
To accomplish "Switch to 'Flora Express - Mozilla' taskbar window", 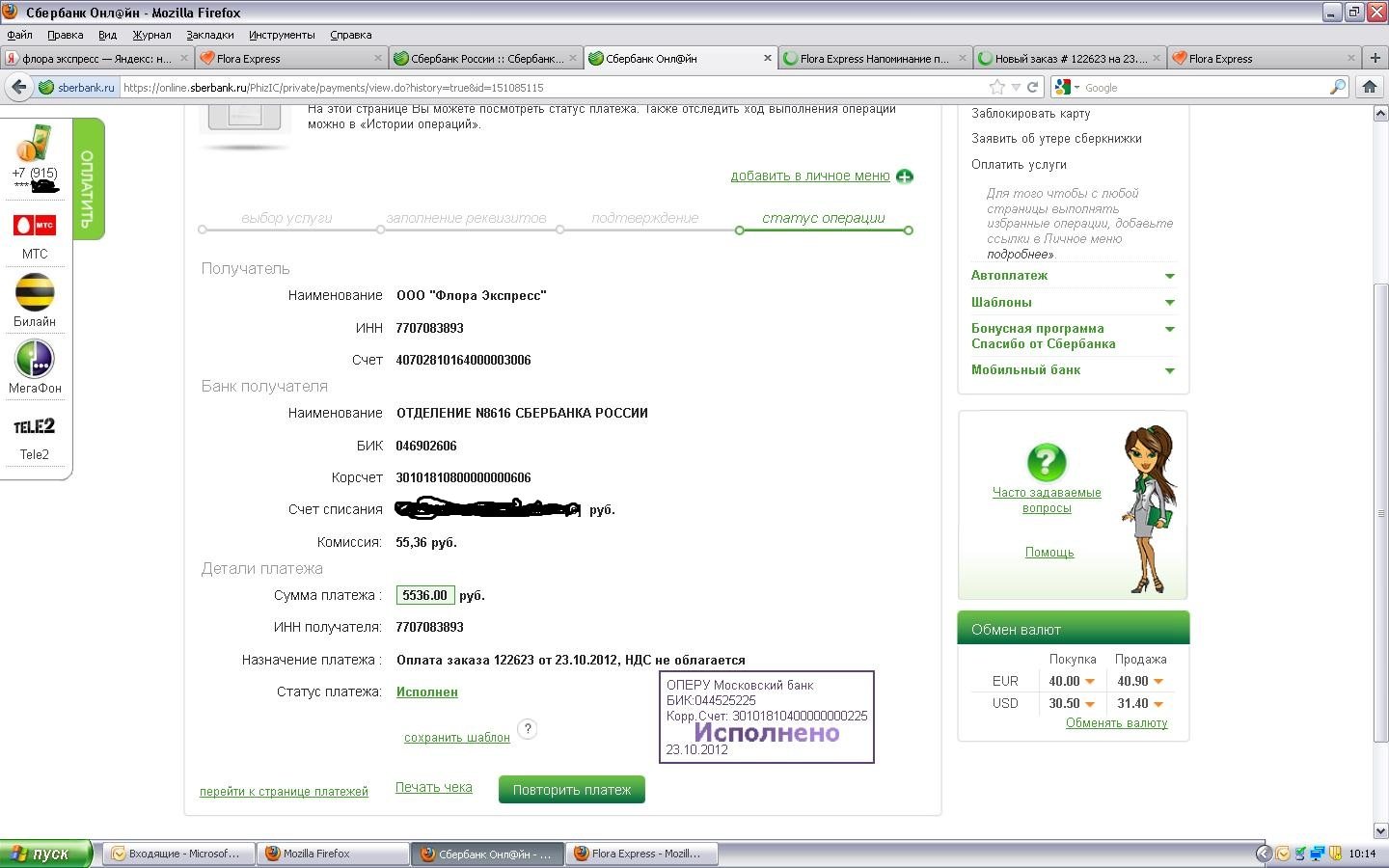I will (640, 854).
